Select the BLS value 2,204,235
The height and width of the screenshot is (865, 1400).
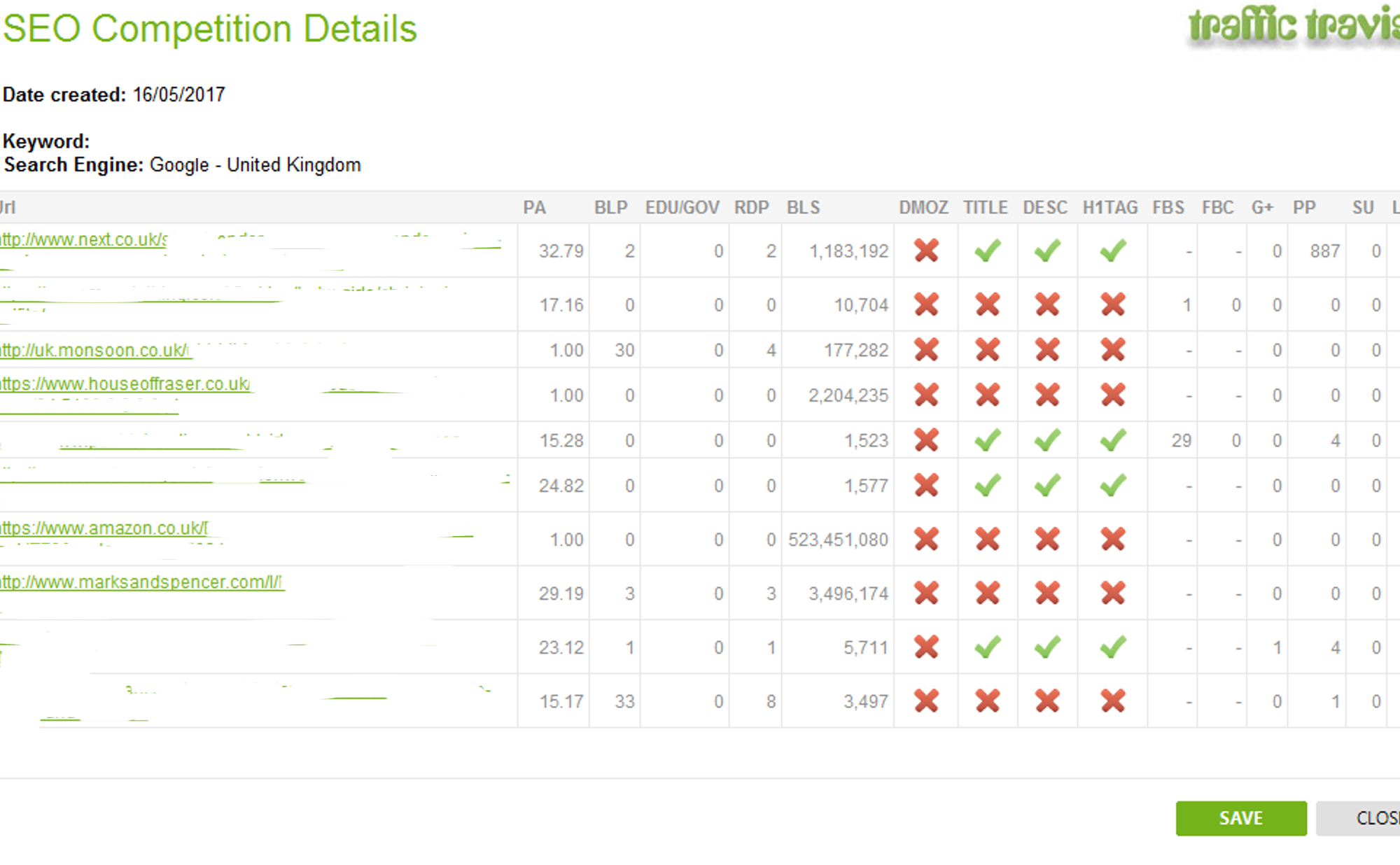[848, 395]
